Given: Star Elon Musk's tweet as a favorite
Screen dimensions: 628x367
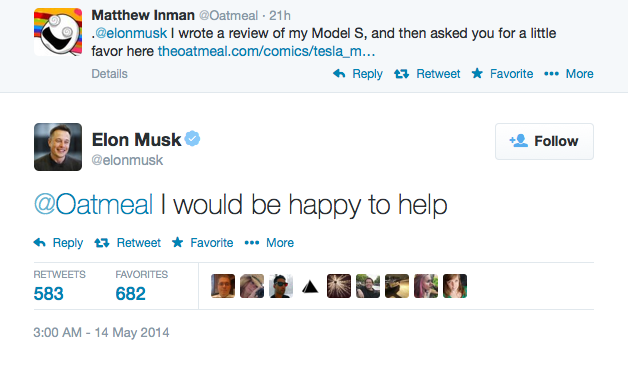Looking at the screenshot, I should (177, 242).
